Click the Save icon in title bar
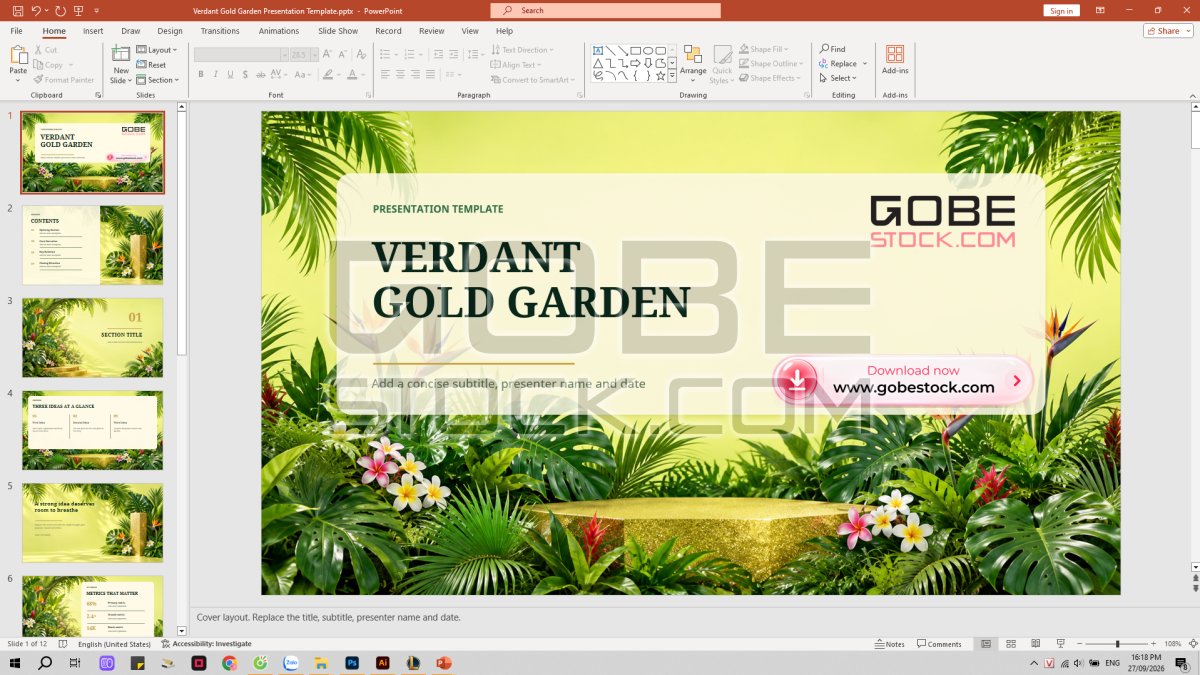Viewport: 1200px width, 675px height. [17, 10]
